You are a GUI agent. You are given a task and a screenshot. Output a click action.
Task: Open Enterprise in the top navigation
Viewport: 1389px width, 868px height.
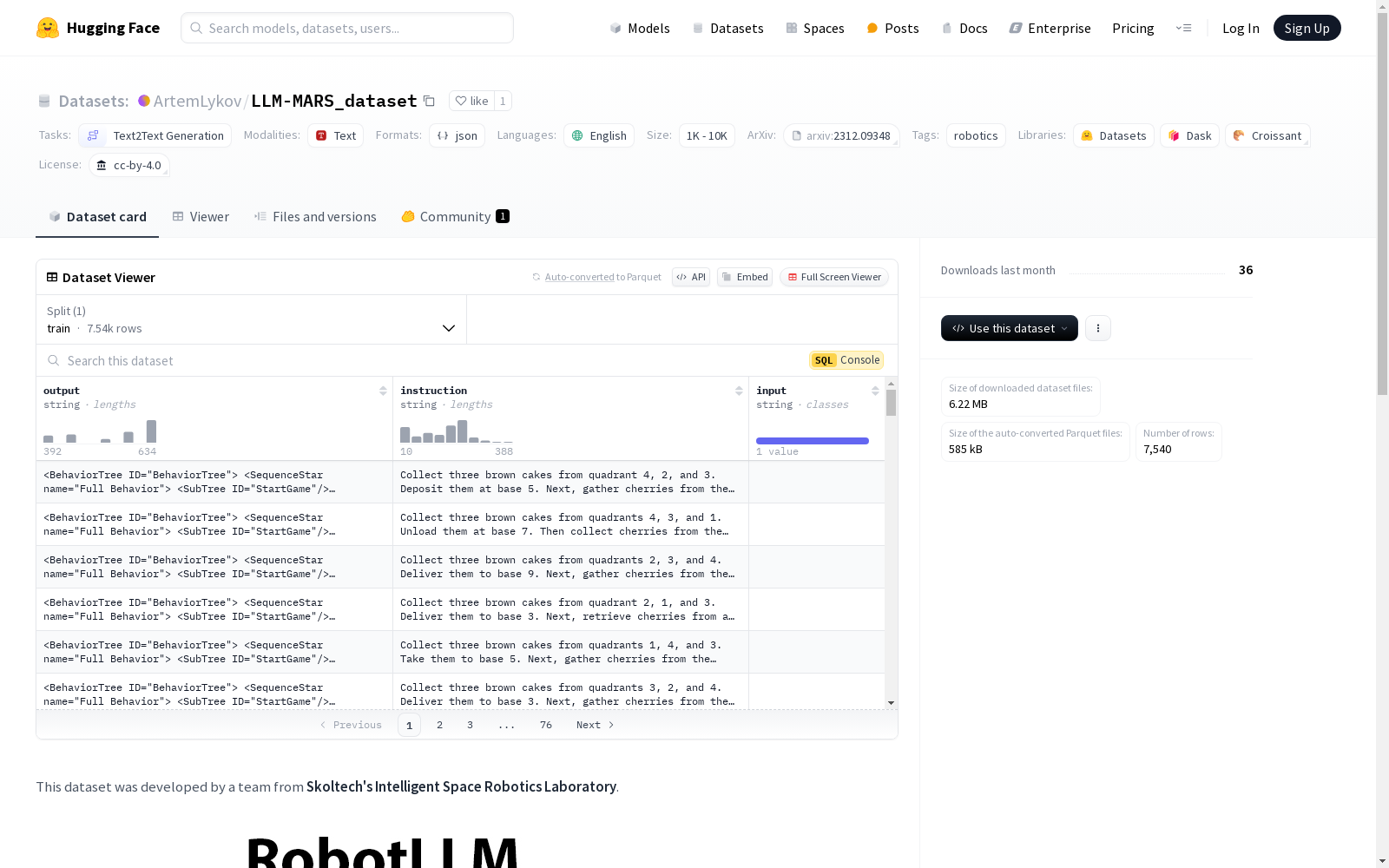[x=1050, y=28]
